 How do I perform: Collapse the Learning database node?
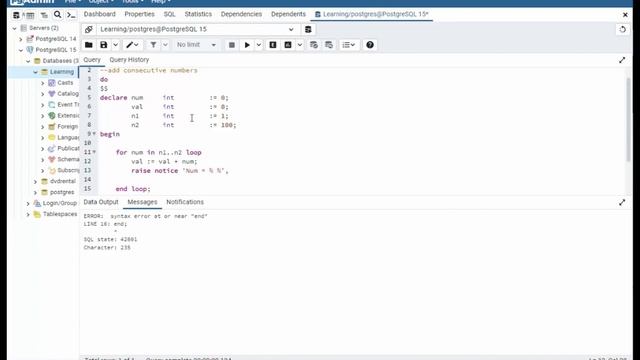click(x=36, y=72)
